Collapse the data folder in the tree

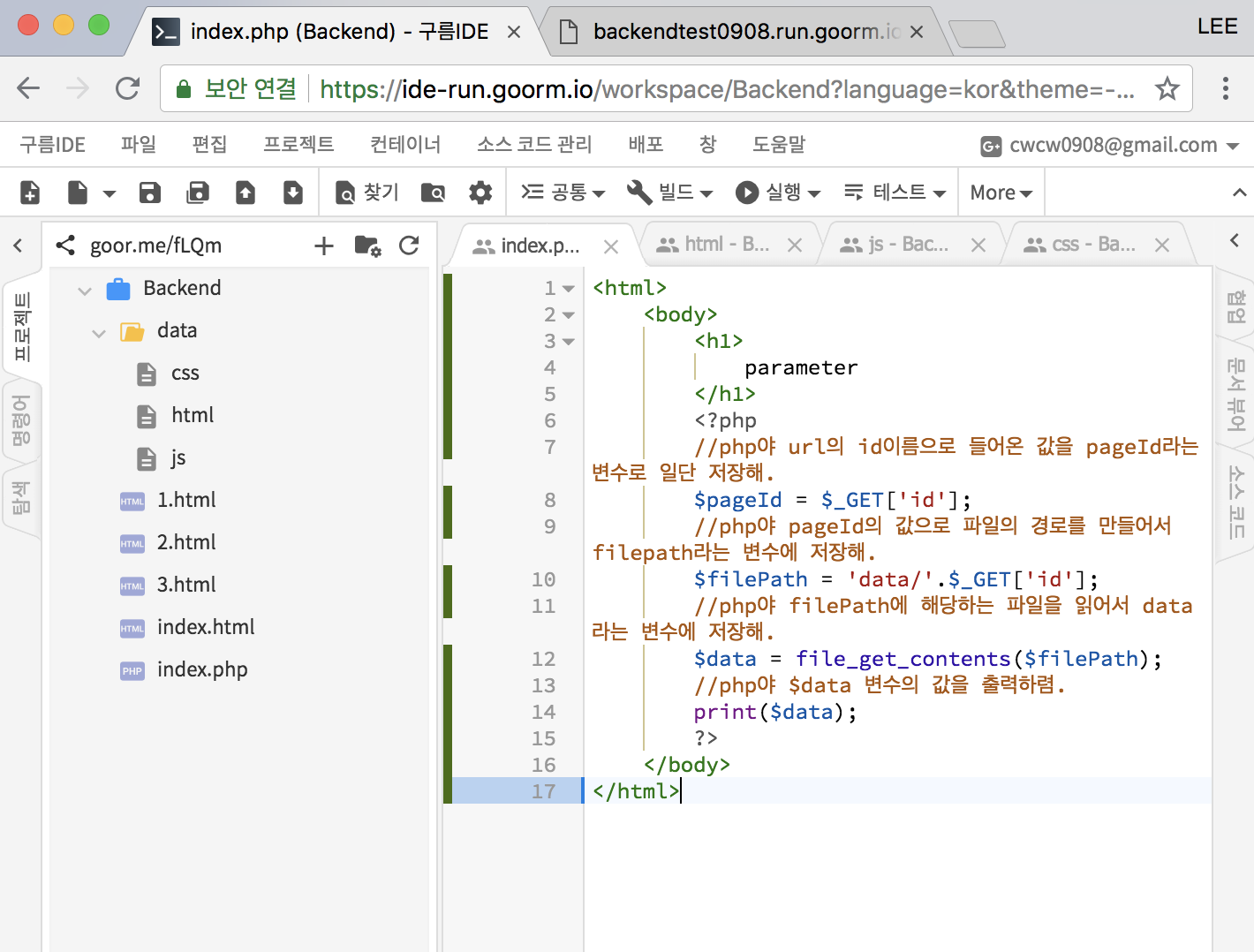99,333
